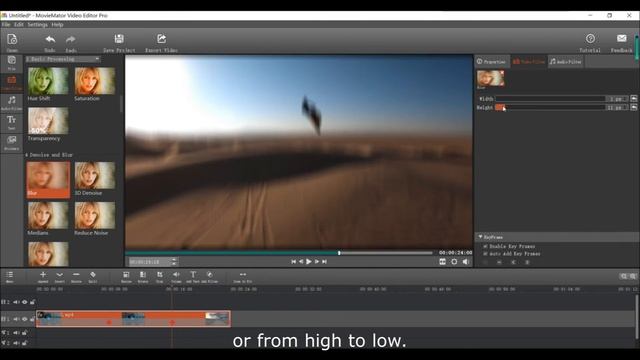640x360 pixels.
Task: Click the Height blur slider
Action: click(x=550, y=107)
